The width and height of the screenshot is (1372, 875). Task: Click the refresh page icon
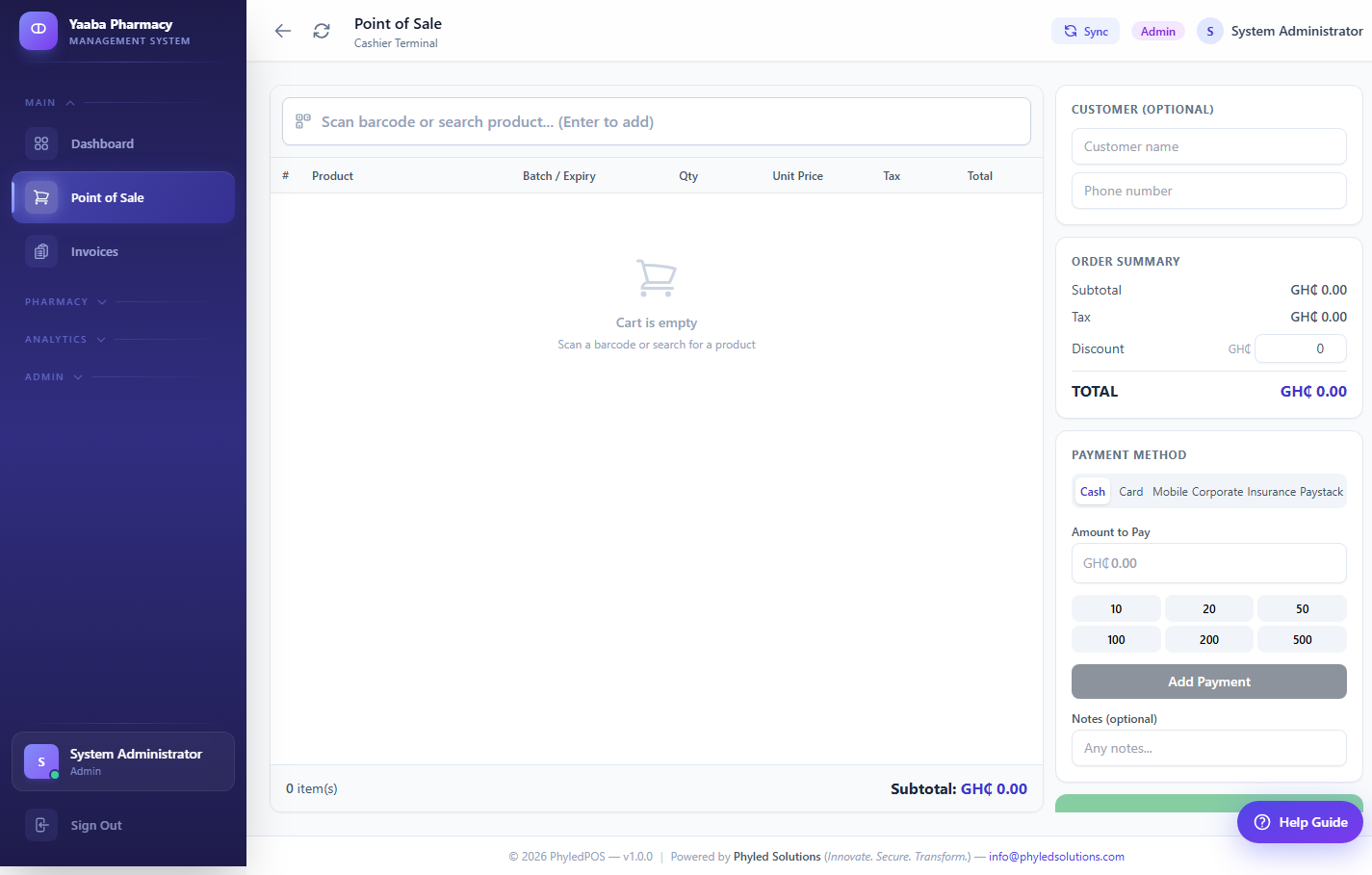[x=322, y=31]
